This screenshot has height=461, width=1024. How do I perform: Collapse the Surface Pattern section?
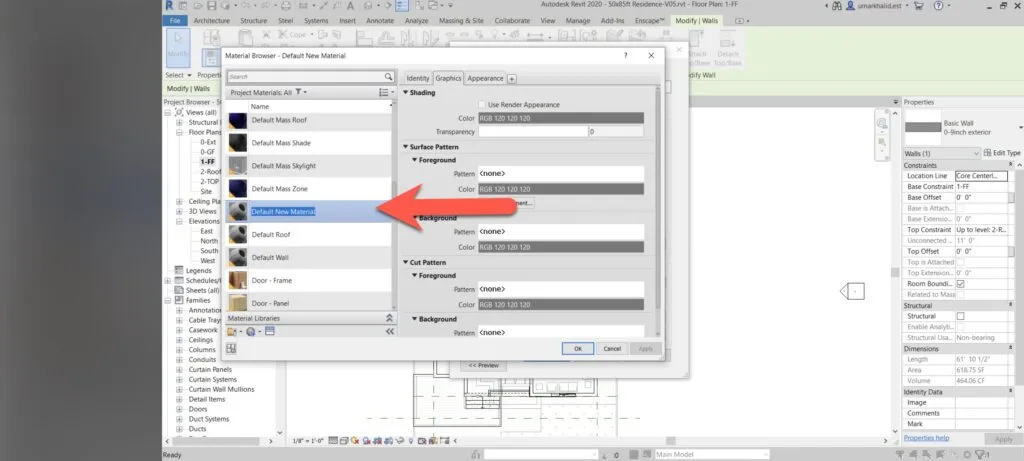tap(406, 147)
